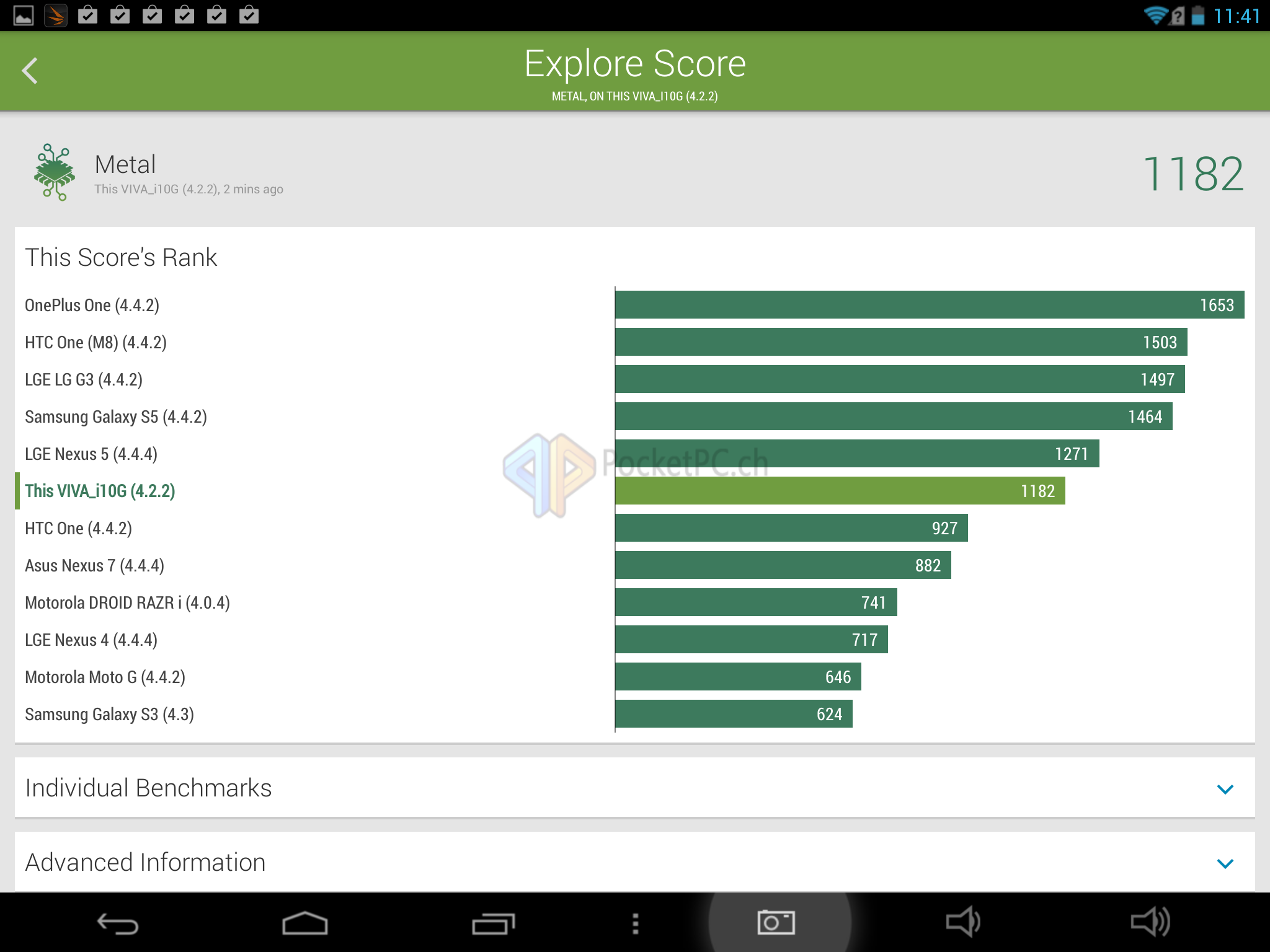
Task: Select the HTC One (M8) (4.4.2) row
Action: 635,342
